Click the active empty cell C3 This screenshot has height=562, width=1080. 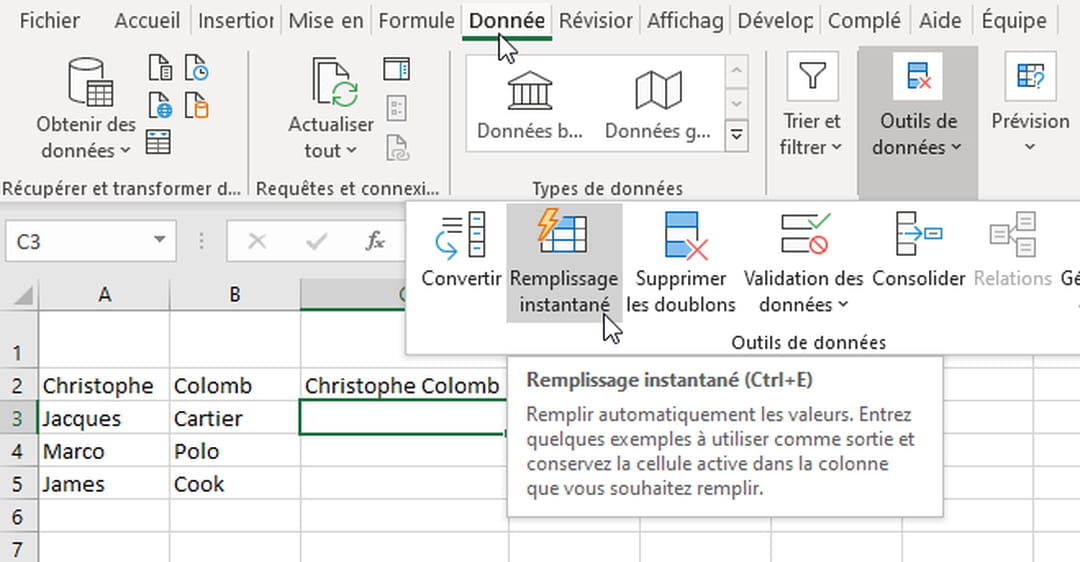403,419
